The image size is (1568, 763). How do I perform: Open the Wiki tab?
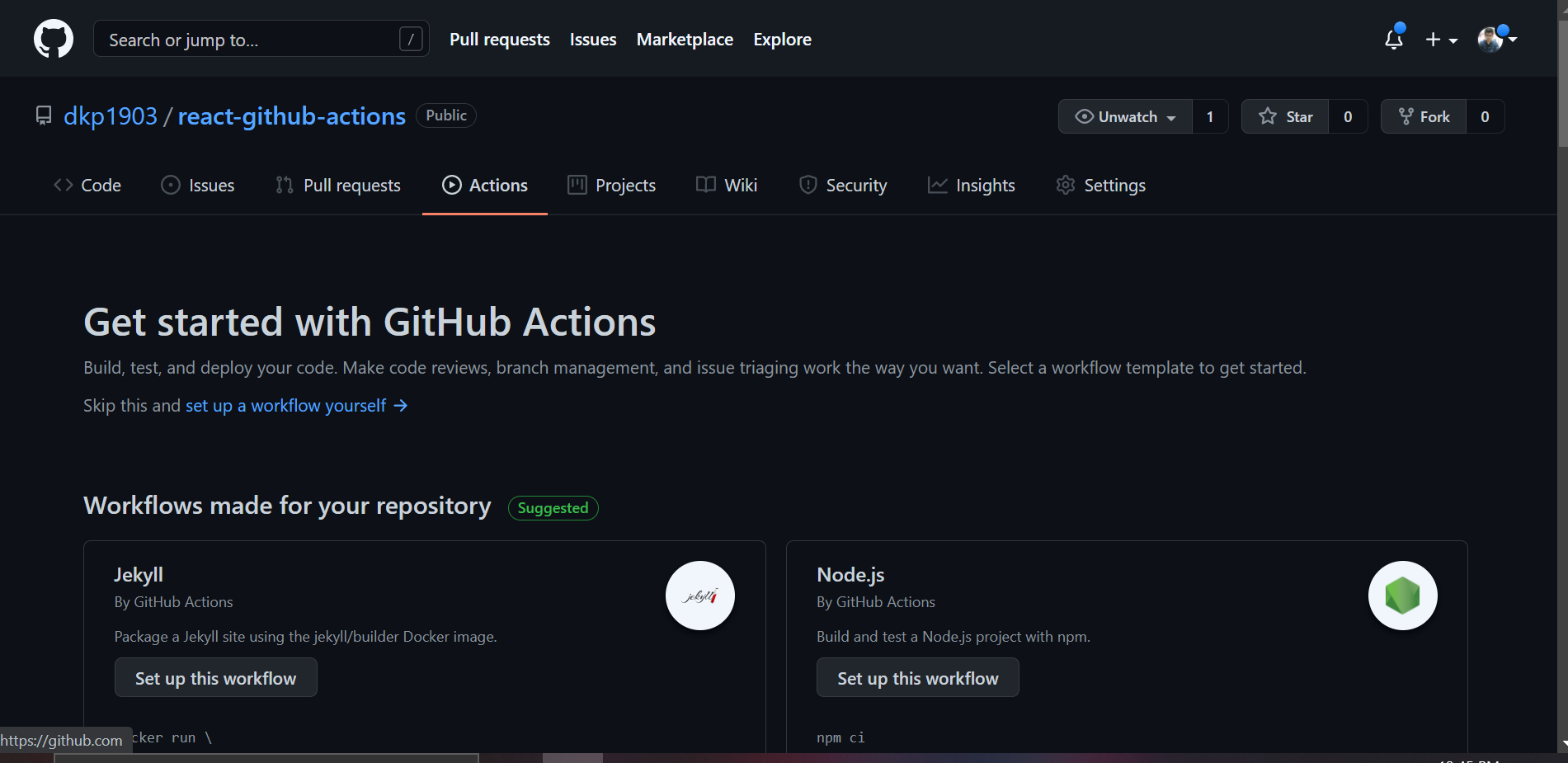727,185
